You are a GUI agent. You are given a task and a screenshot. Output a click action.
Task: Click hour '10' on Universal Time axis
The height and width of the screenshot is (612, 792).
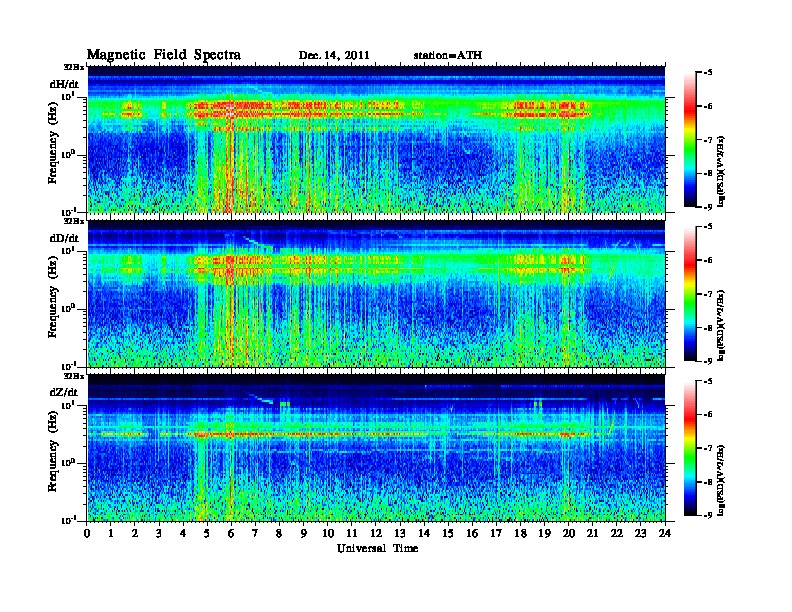[x=328, y=533]
